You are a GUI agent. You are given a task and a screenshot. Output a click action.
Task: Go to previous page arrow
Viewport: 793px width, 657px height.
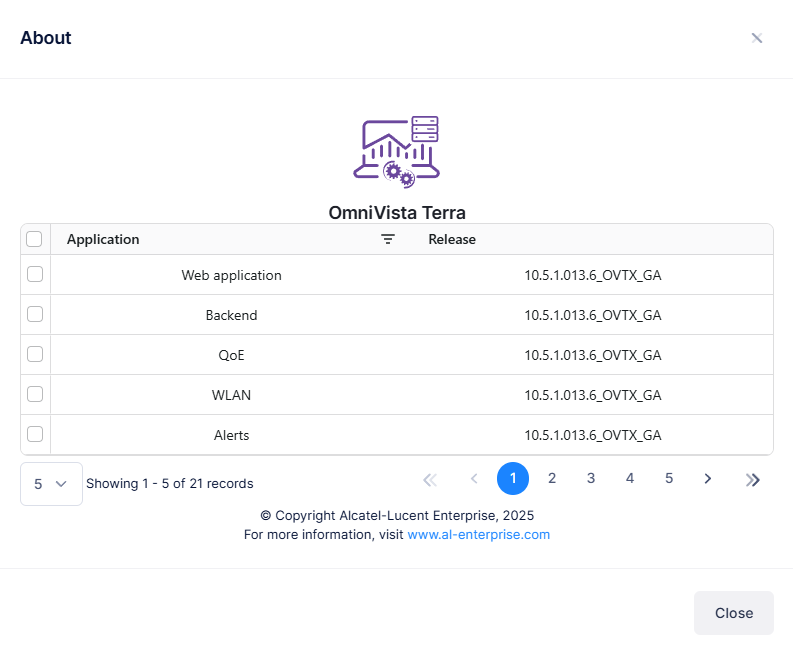click(474, 479)
